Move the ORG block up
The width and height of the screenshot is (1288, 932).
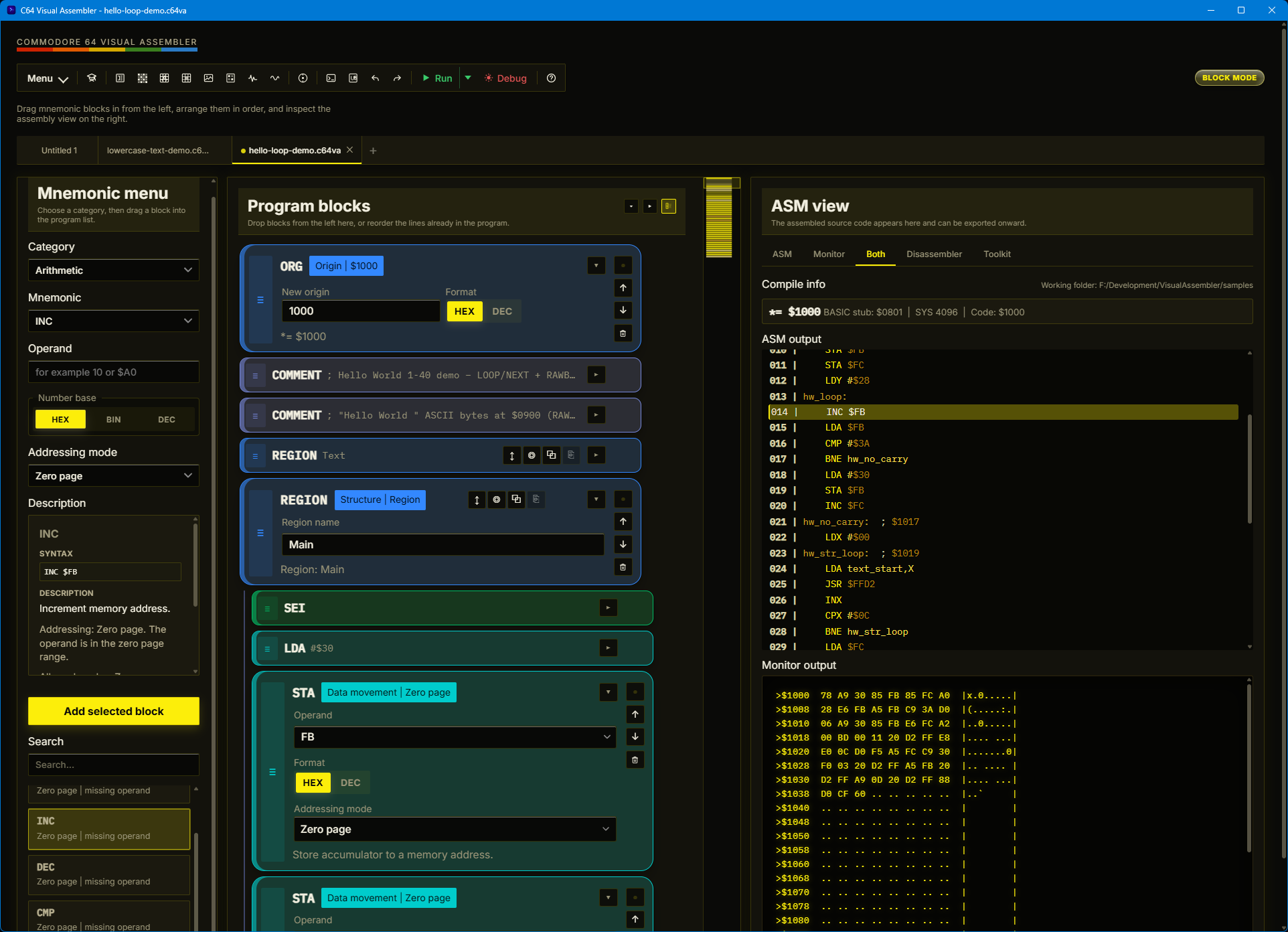point(623,288)
